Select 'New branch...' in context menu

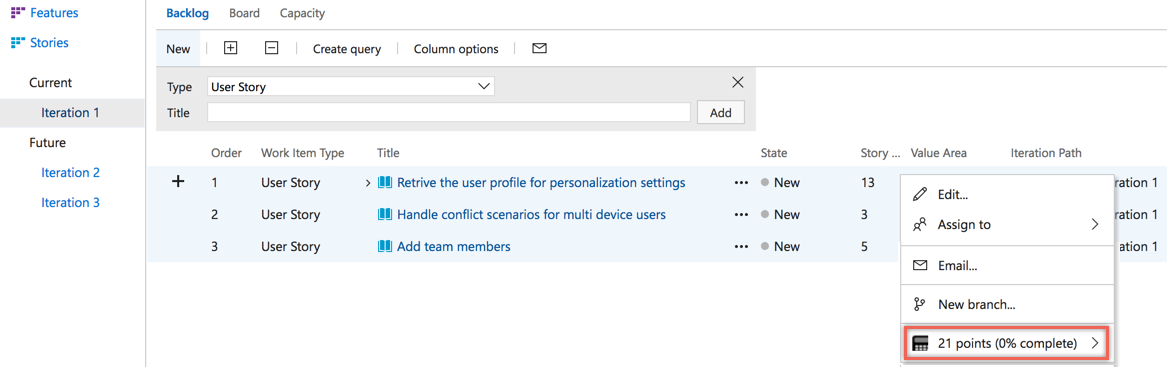tap(1007, 305)
